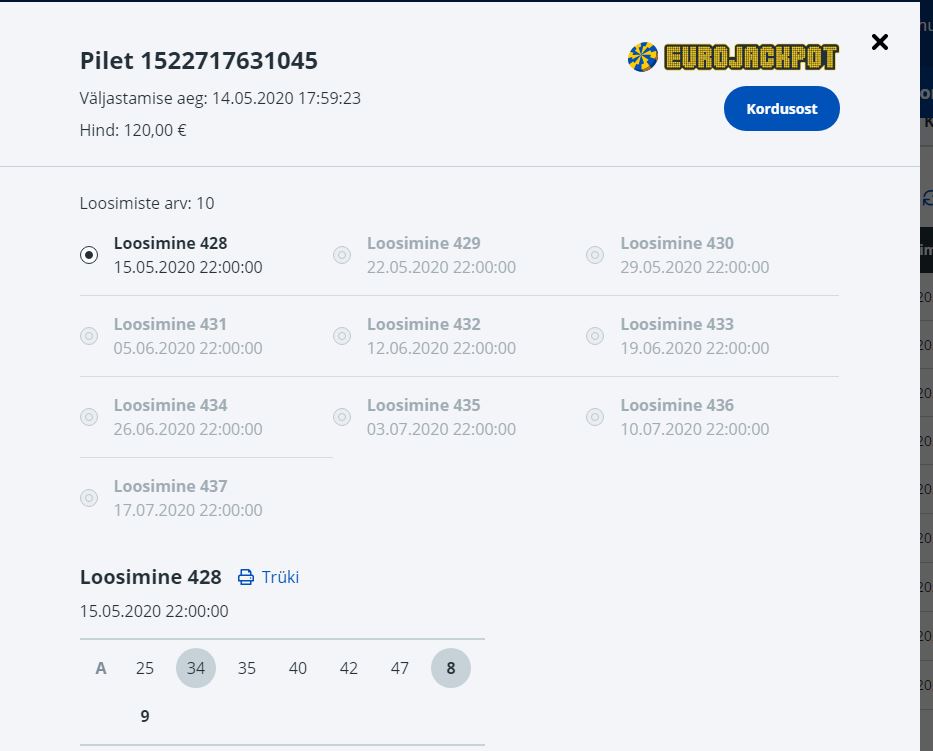This screenshot has height=751, width=933.
Task: Select Loosimine 436 dated 10.07.2020
Action: (x=595, y=417)
